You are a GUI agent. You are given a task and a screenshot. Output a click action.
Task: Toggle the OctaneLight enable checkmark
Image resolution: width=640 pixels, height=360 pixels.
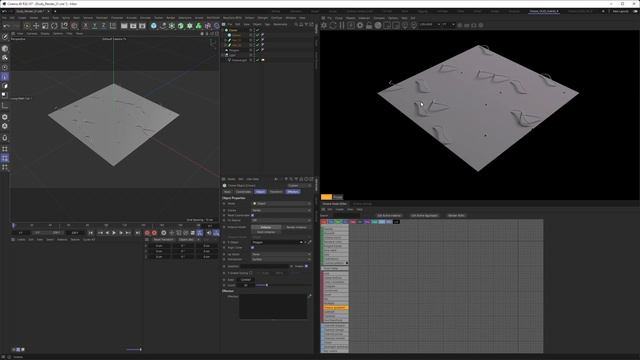pos(258,60)
